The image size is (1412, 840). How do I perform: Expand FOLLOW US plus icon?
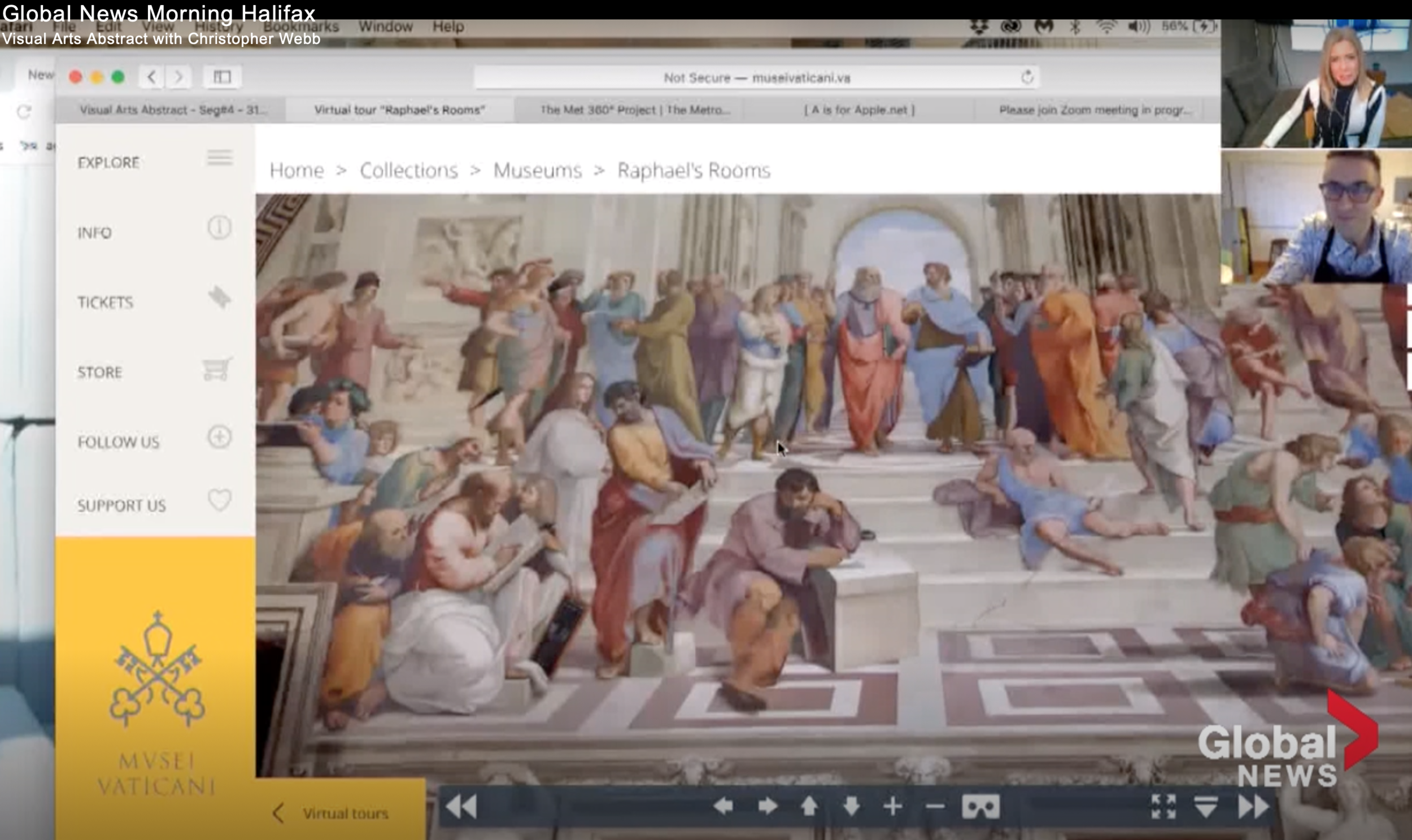(220, 437)
